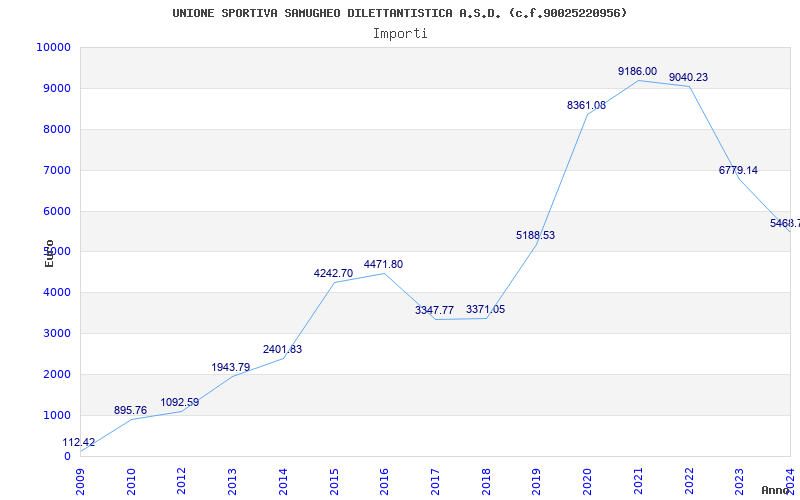
Task: Click the y-axis value 10000
Action: [53, 47]
